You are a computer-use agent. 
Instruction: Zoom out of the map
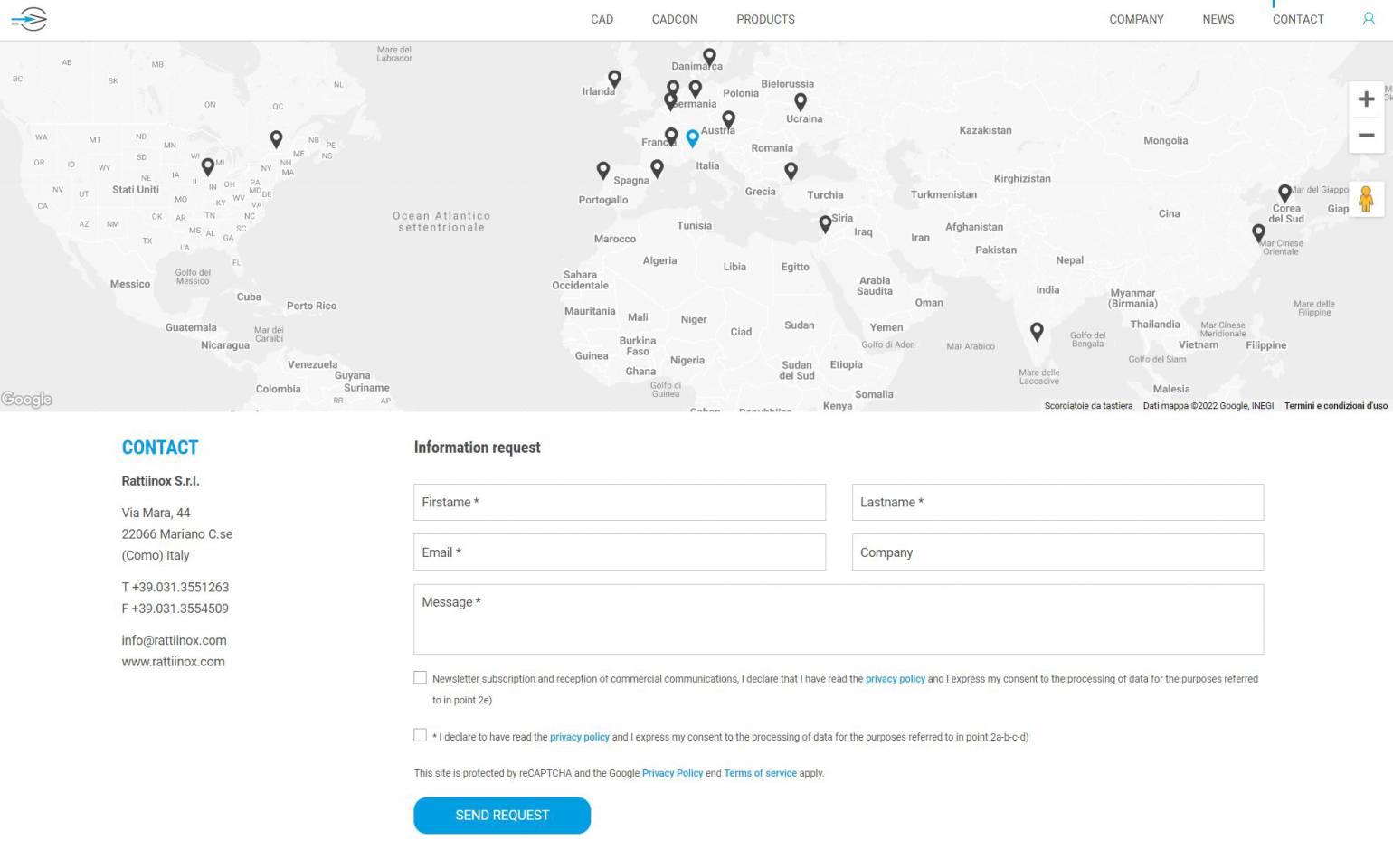point(1366,136)
